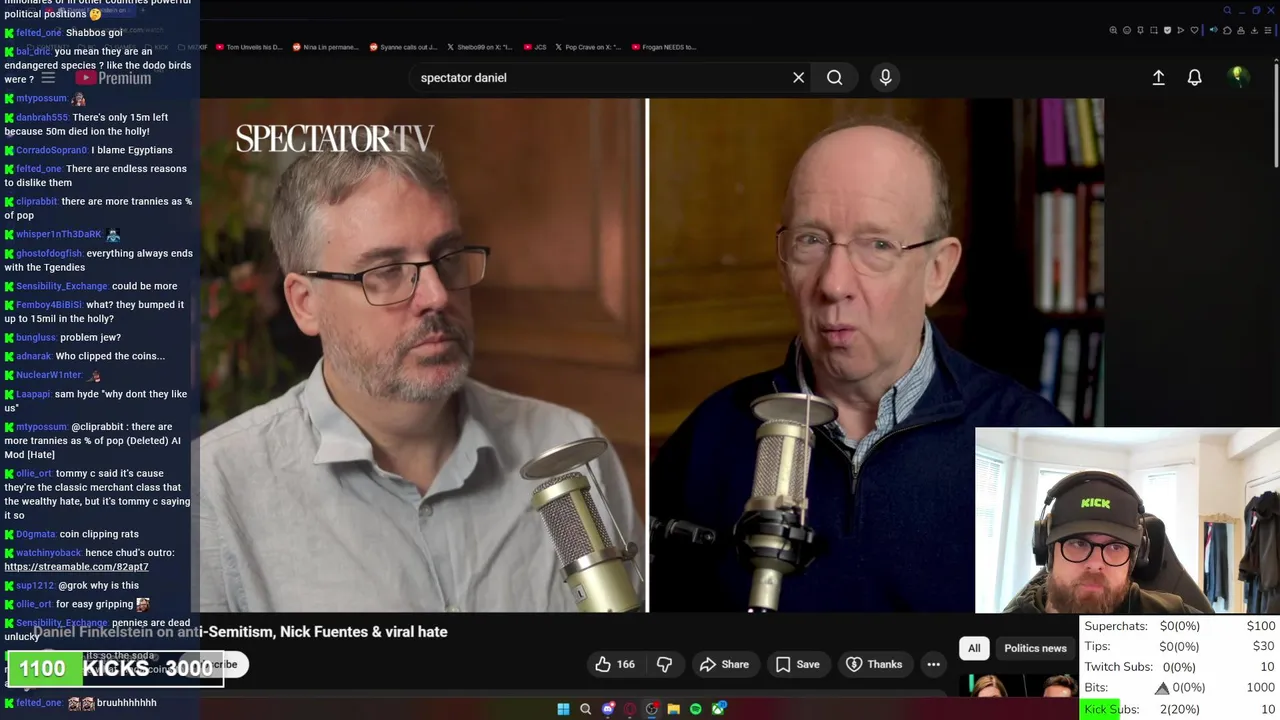Like the video with thumbs up
Viewport: 1280px width, 720px height.
click(614, 664)
